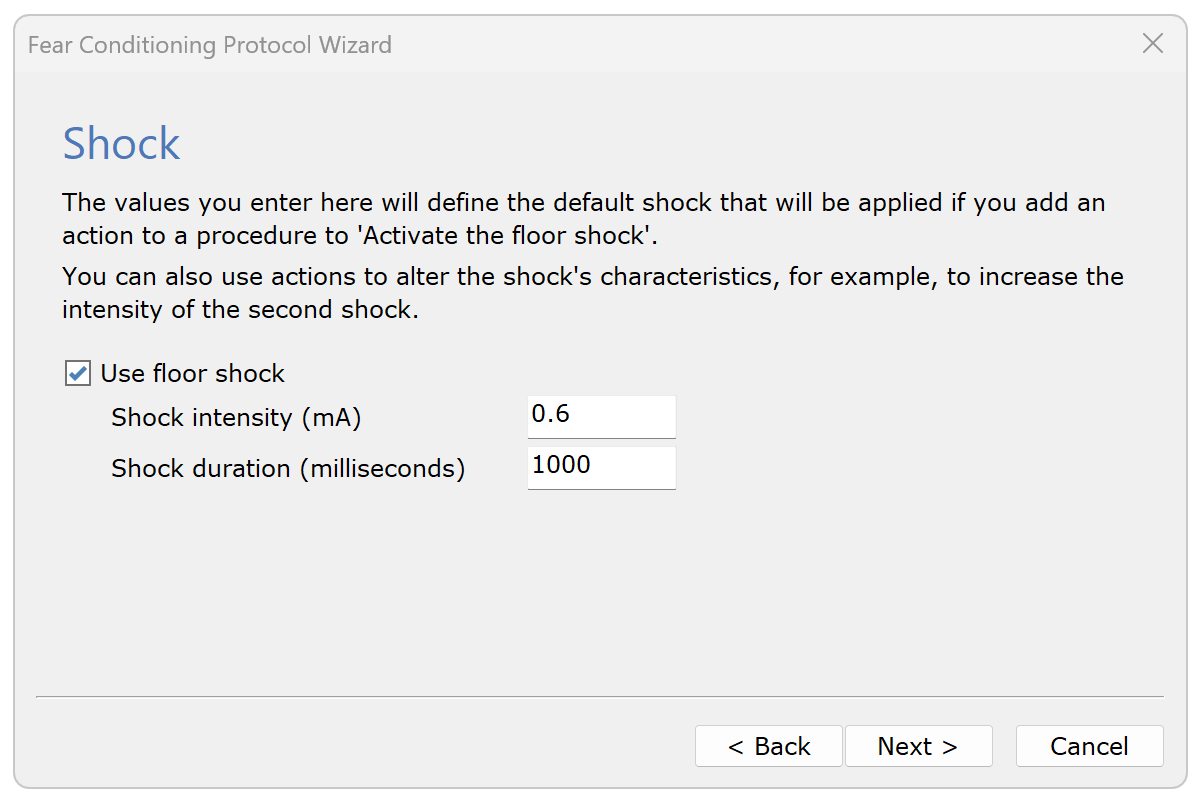1198x796 pixels.
Task: Place cursor on the 0.6 intensity value
Action: (551, 414)
